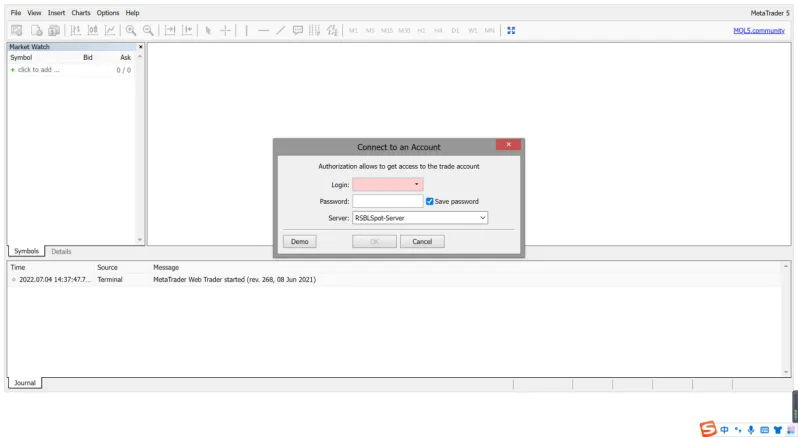Close the Market Watch panel

click(141, 47)
